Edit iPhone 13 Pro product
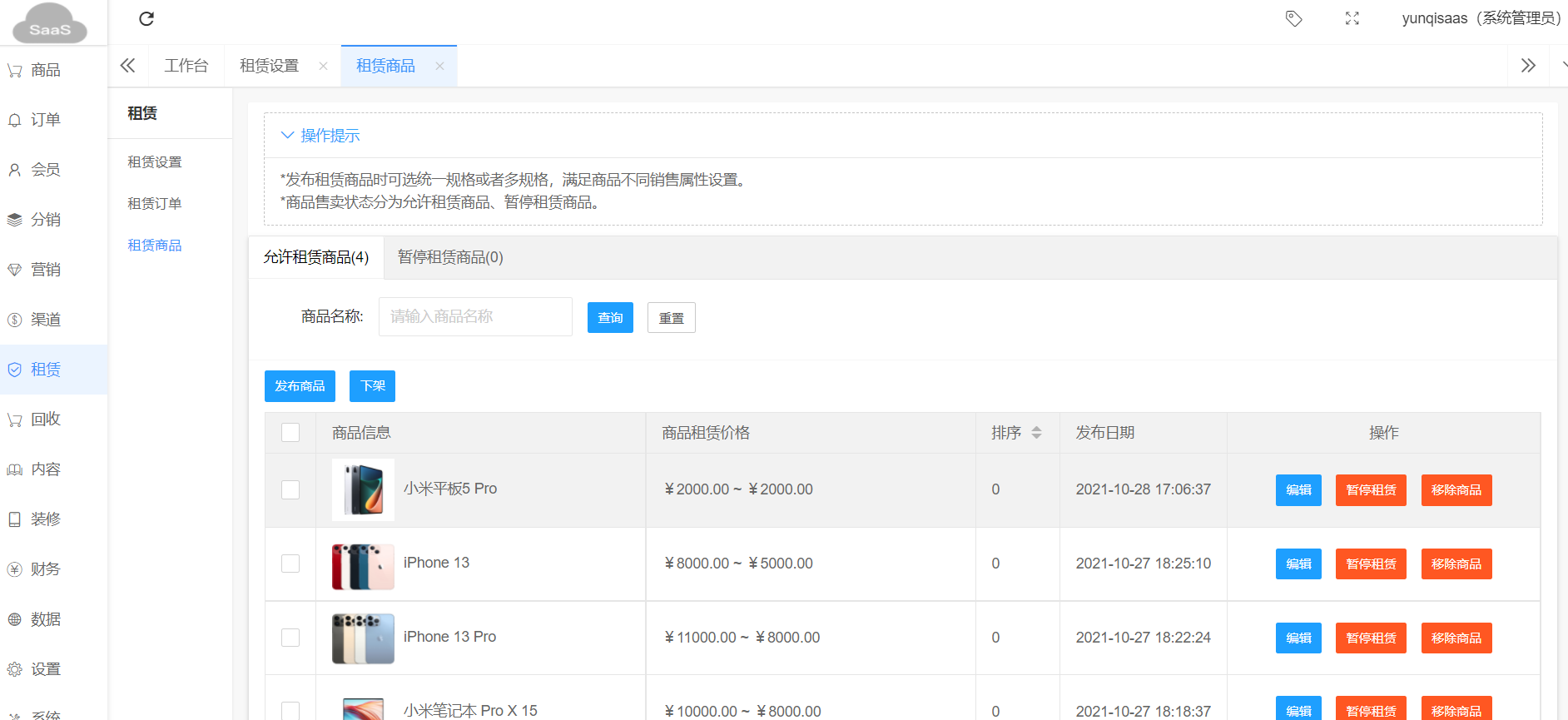The image size is (1568, 720). tap(1298, 638)
